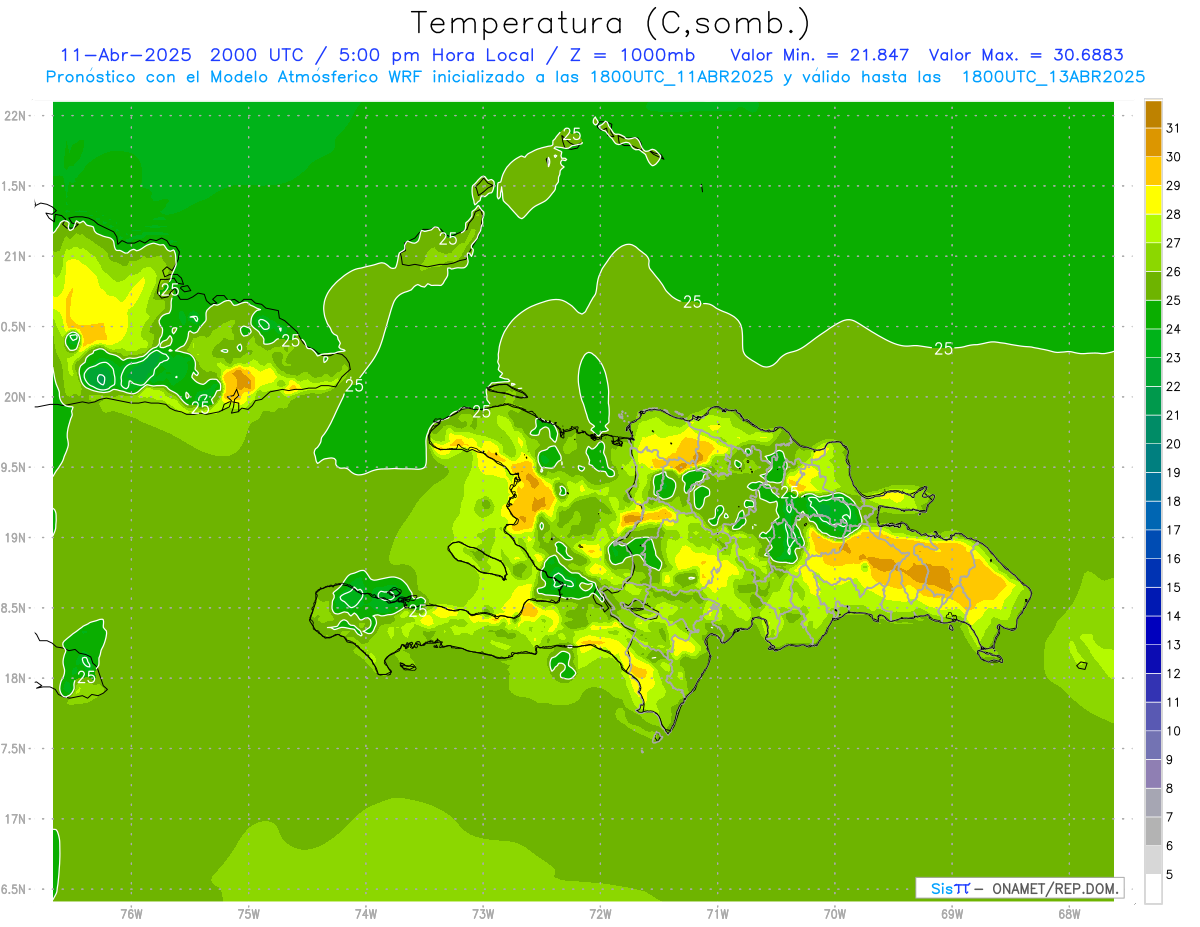The width and height of the screenshot is (1200, 927).
Task: Click the 19N latitude axis label
Action: tap(17, 538)
